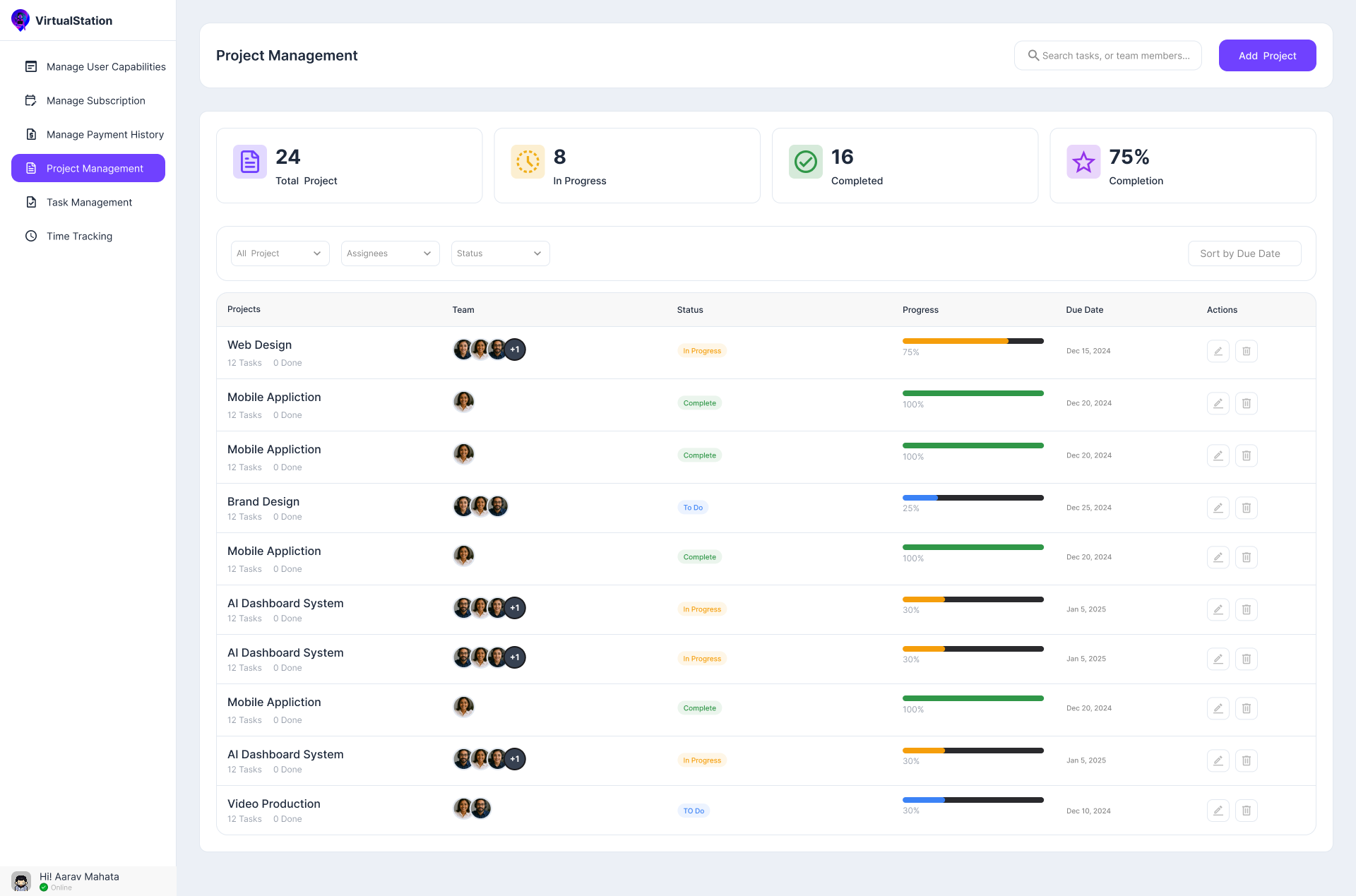The width and height of the screenshot is (1356, 896).
Task: Click the edit pencil icon for Web Design
Action: pos(1218,351)
